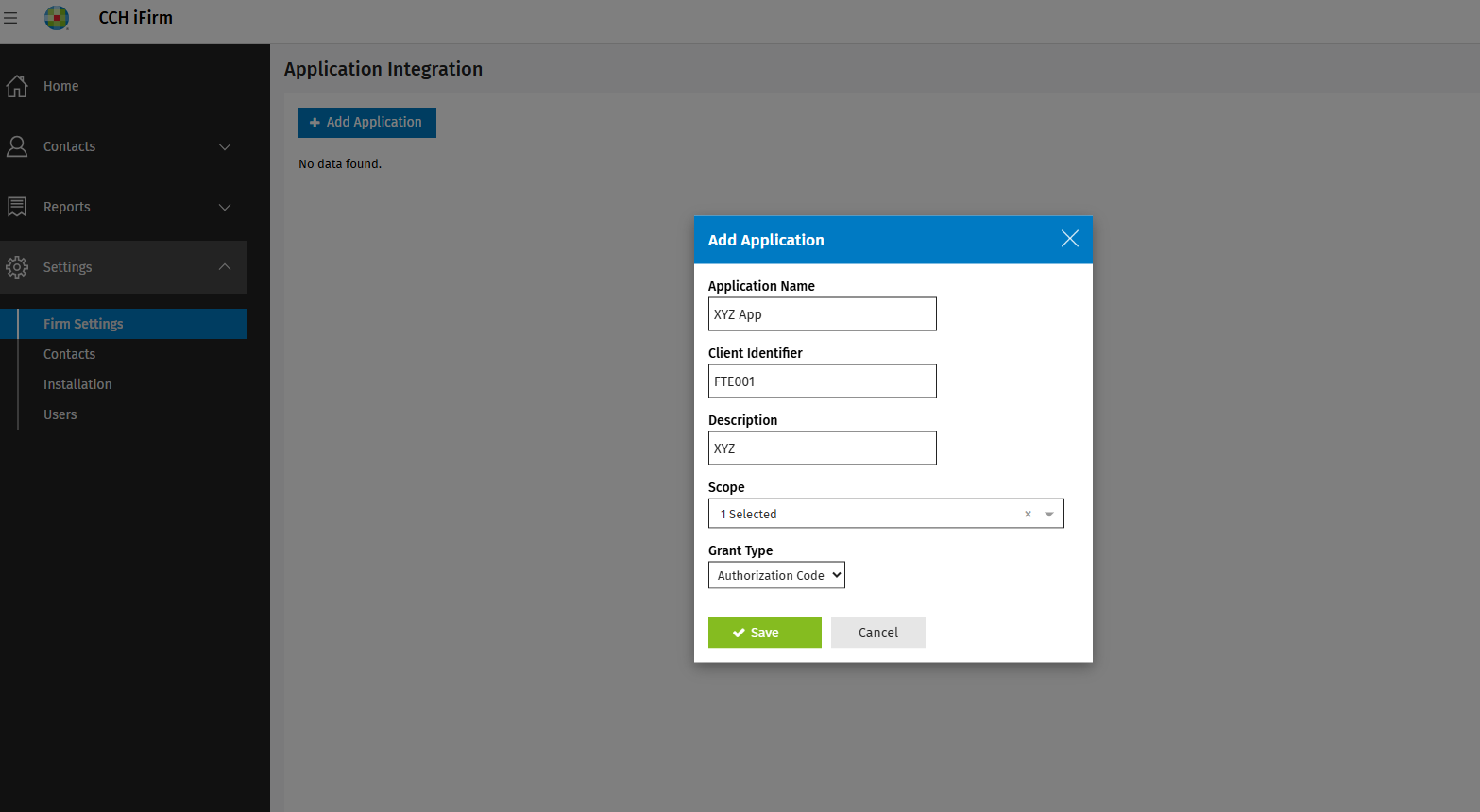
Task: Open the Scope dropdown arrow
Action: pyautogui.click(x=1049, y=515)
